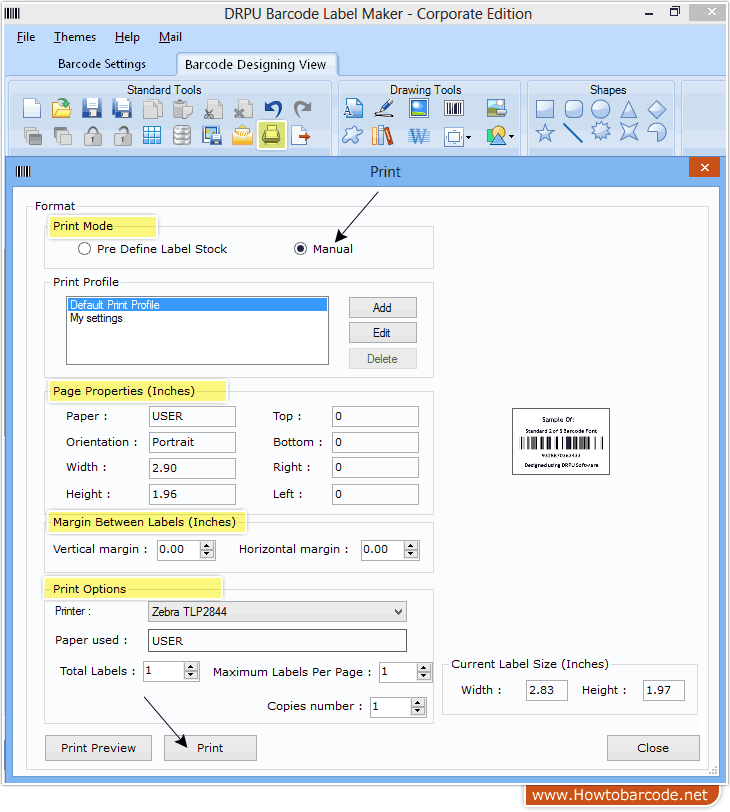The width and height of the screenshot is (730, 812).
Task: Click the New document icon
Action: tap(32, 109)
